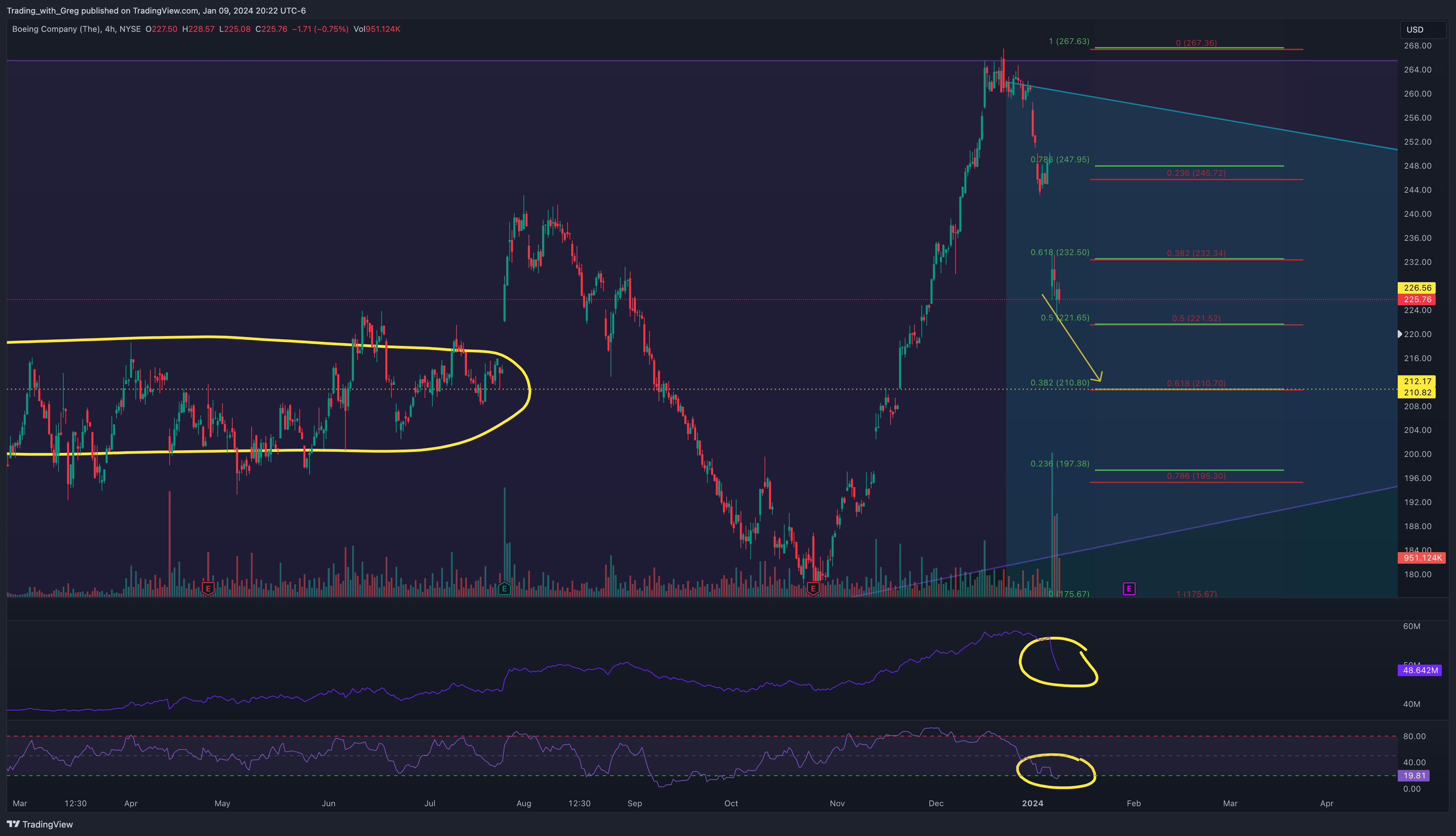Screen dimensions: 1456x836
Task: Click the Aug label on time axis
Action: [523, 803]
